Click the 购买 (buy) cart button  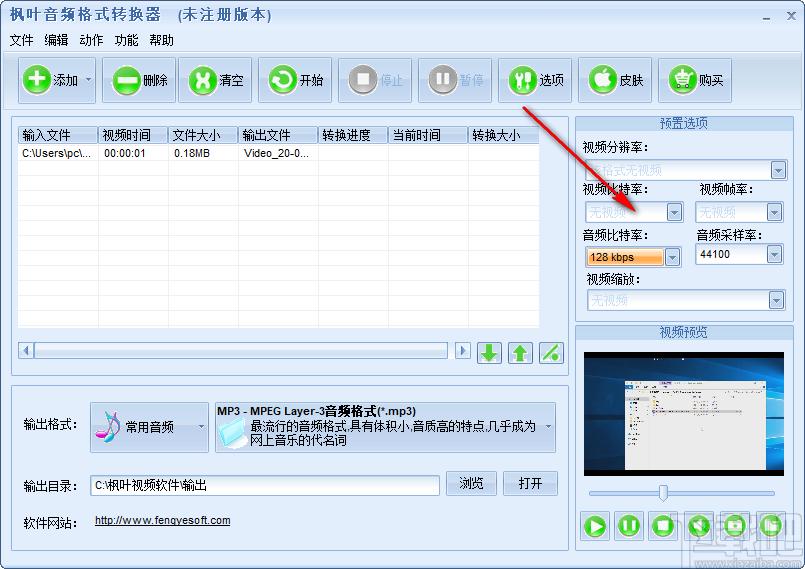[695, 80]
